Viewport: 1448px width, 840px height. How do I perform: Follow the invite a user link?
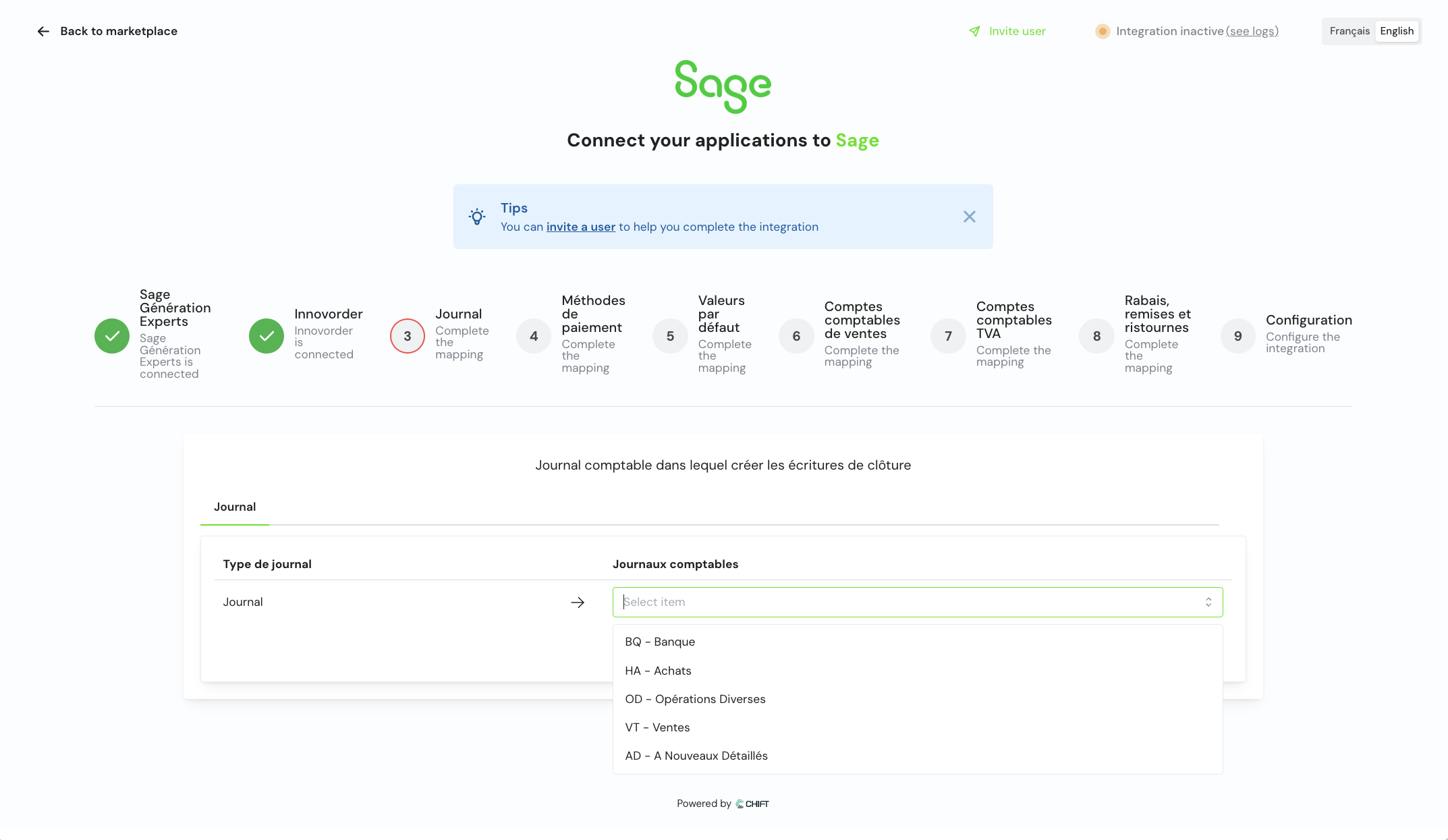pos(581,227)
